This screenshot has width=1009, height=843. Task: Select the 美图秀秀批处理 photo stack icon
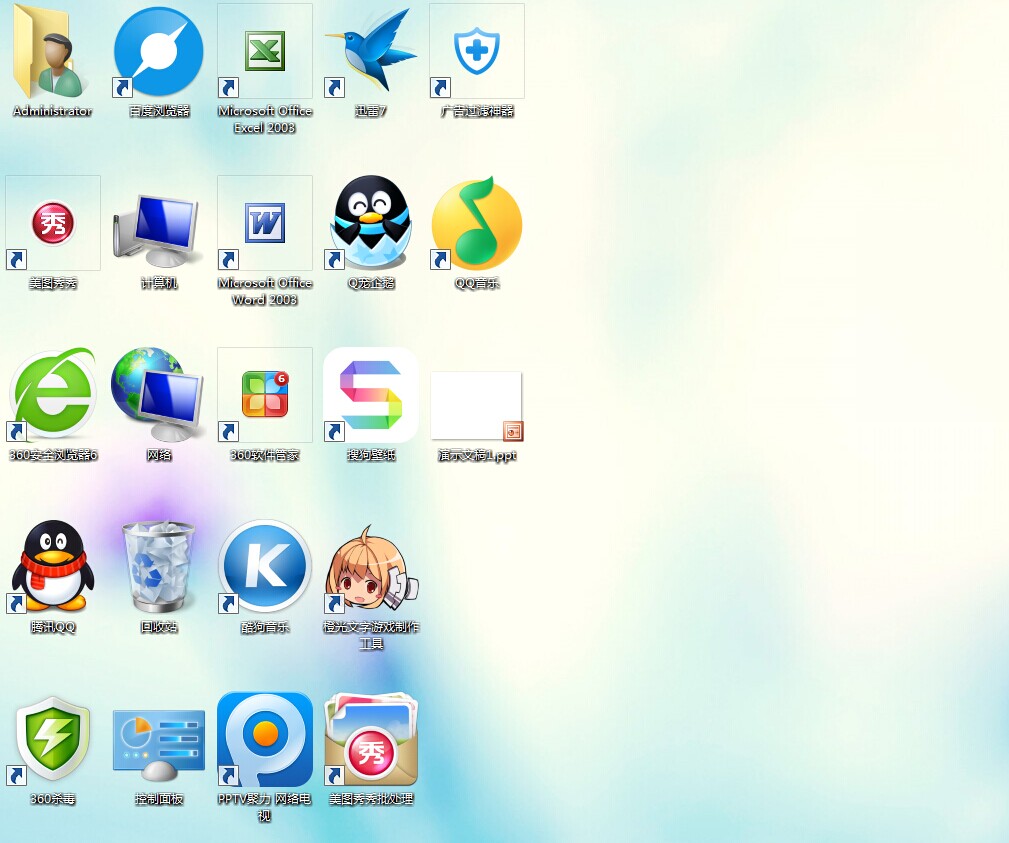pos(371,739)
